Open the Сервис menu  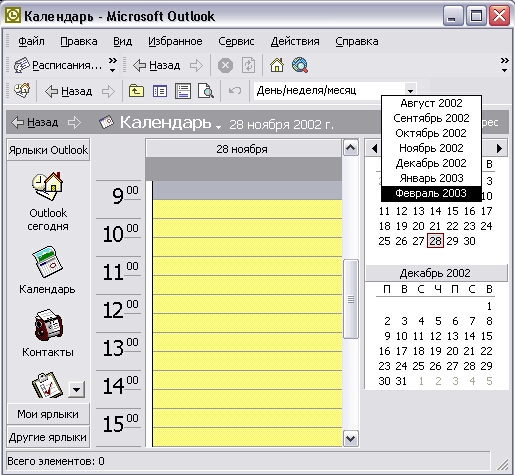click(236, 41)
